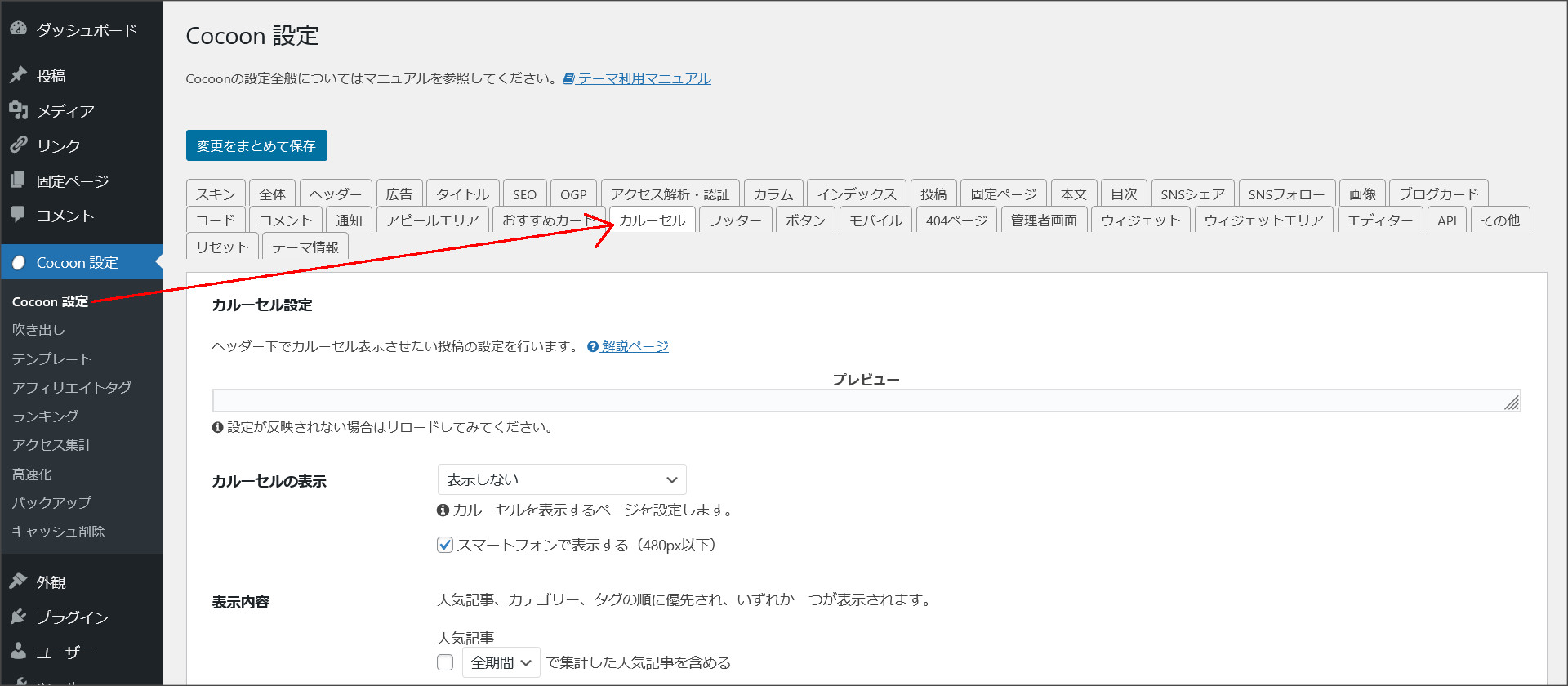This screenshot has width=1568, height=686.
Task: Click the preview box resize handle
Action: click(1512, 403)
